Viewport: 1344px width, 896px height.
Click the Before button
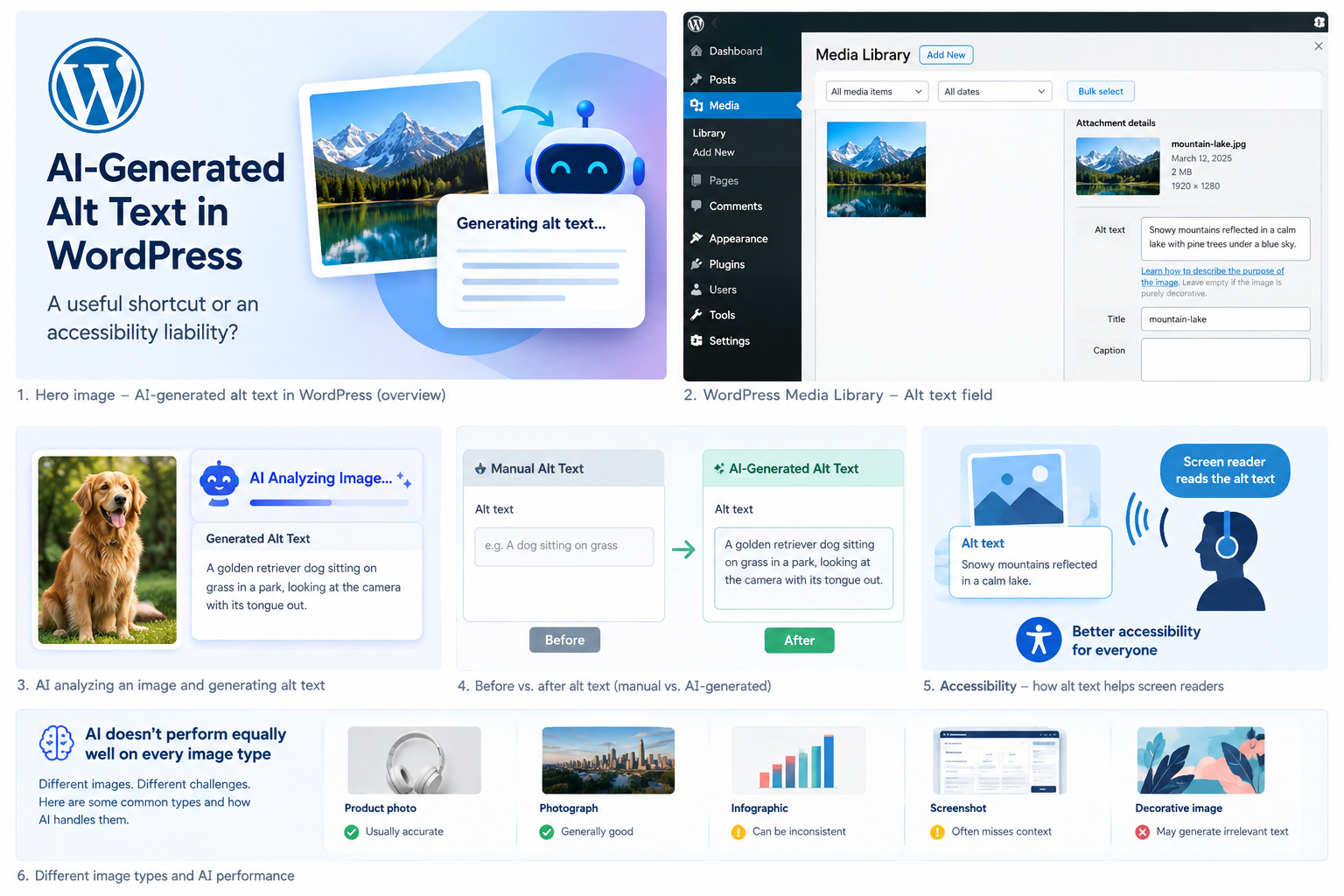pyautogui.click(x=565, y=640)
